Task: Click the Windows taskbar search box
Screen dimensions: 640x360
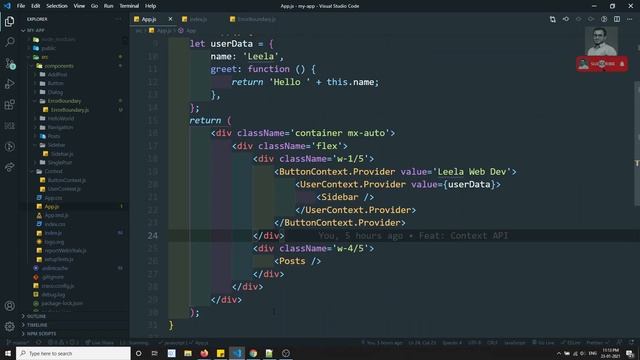Action: pos(73,353)
